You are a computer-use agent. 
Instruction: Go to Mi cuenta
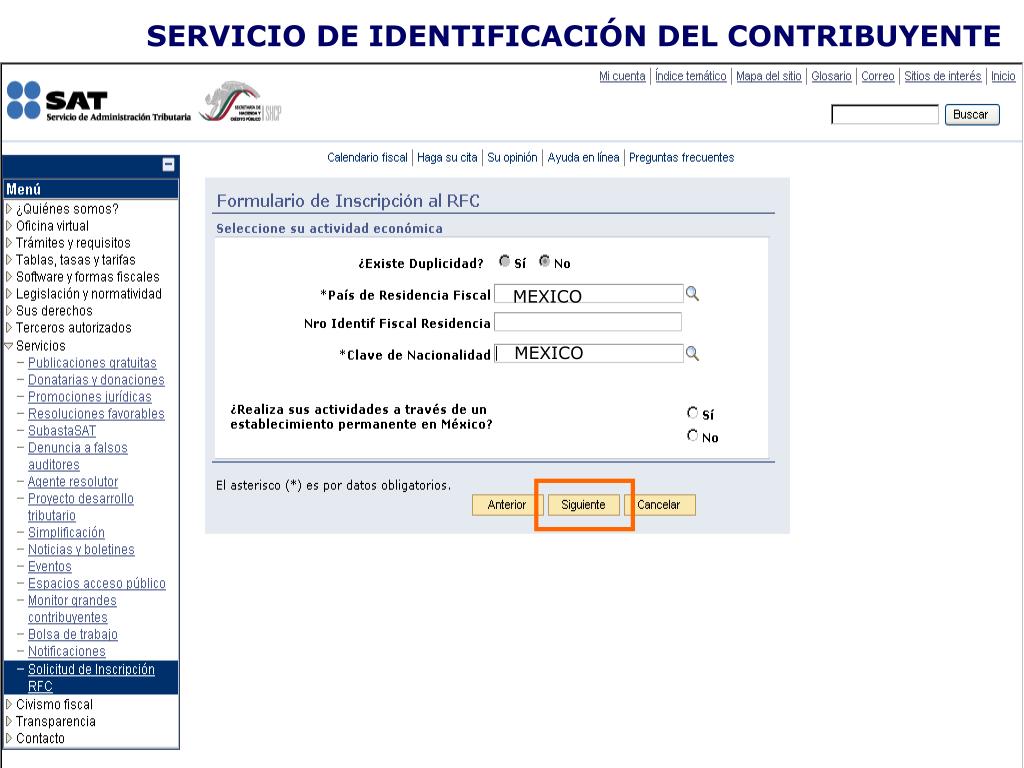[622, 76]
